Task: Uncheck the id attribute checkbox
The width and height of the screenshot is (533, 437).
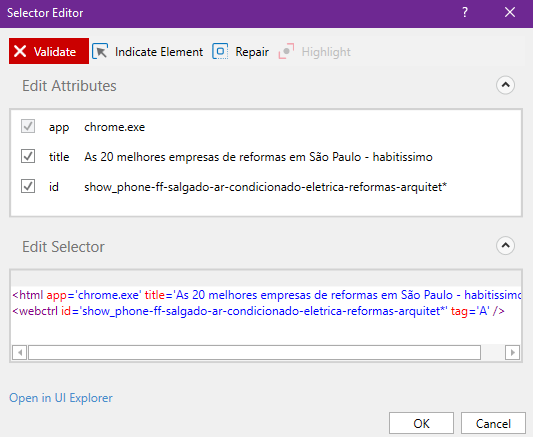Action: click(x=28, y=186)
